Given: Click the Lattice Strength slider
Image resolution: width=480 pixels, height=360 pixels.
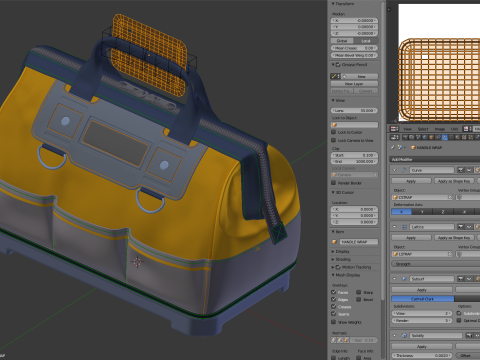Looking at the screenshot, I should (x=436, y=264).
